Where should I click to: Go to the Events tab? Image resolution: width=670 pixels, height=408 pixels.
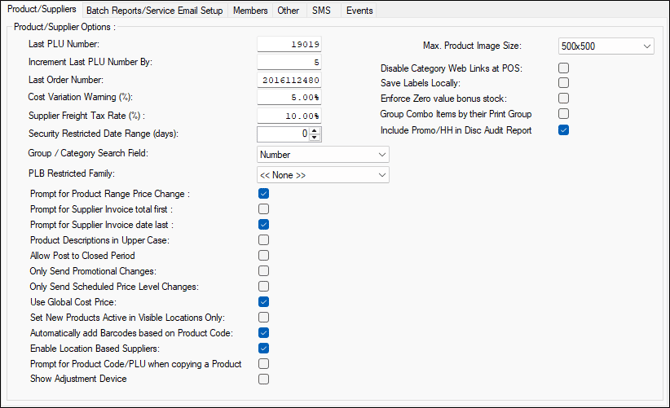click(x=359, y=11)
